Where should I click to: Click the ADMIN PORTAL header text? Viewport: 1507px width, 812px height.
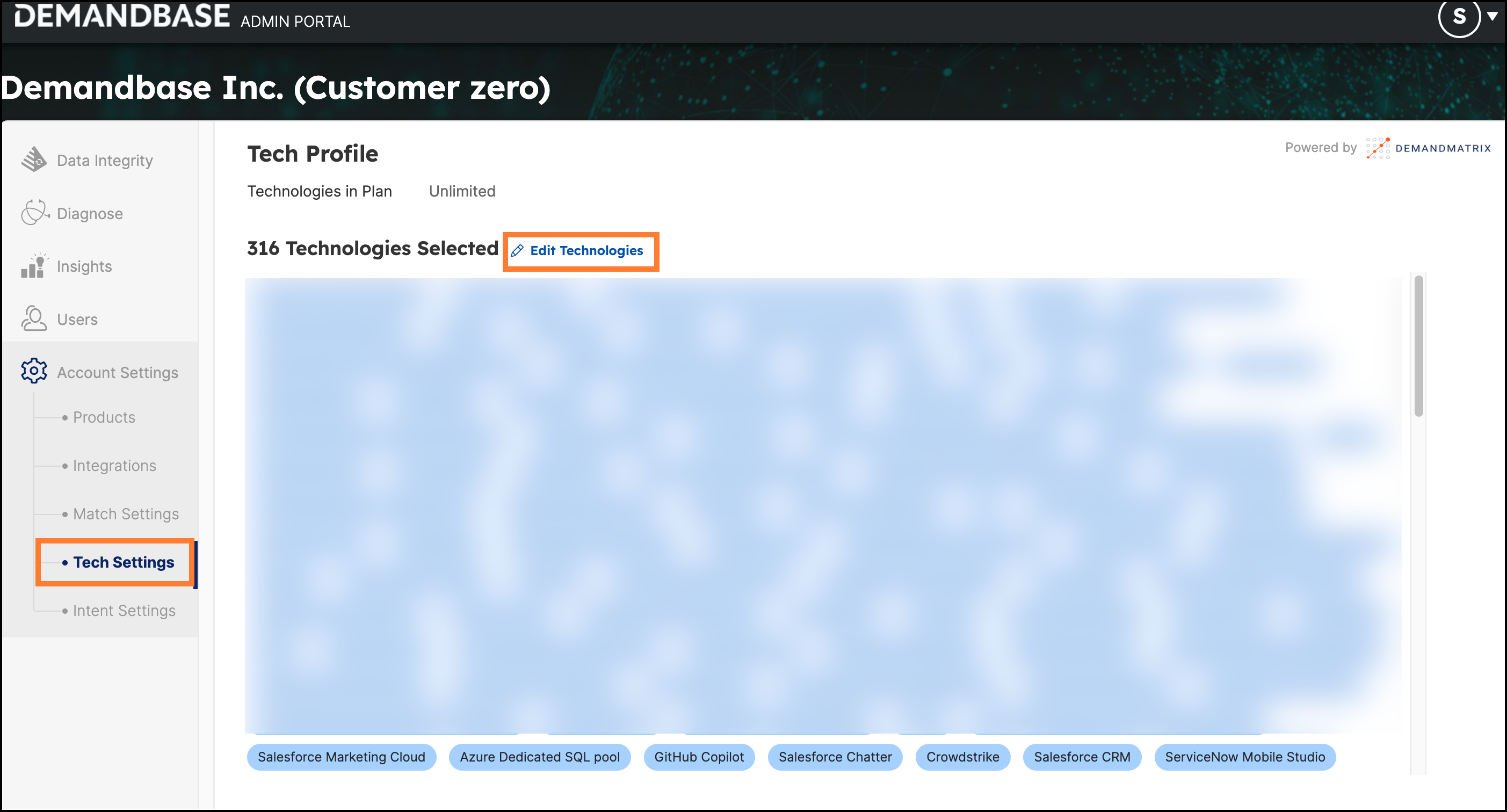(295, 21)
